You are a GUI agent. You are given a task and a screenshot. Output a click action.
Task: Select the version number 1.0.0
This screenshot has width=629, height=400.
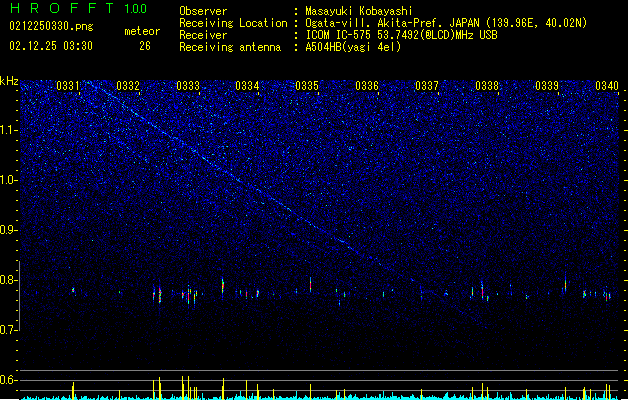pyautogui.click(x=135, y=9)
